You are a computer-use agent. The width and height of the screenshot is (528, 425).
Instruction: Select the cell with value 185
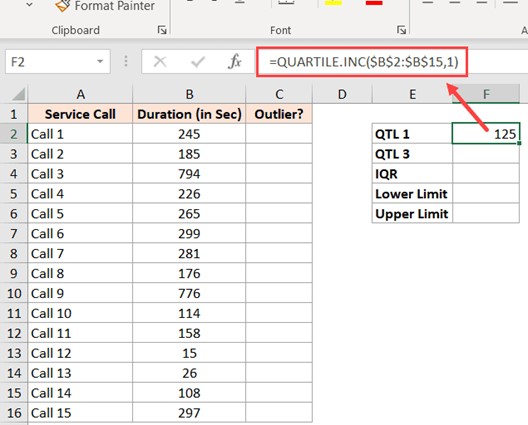coord(189,154)
